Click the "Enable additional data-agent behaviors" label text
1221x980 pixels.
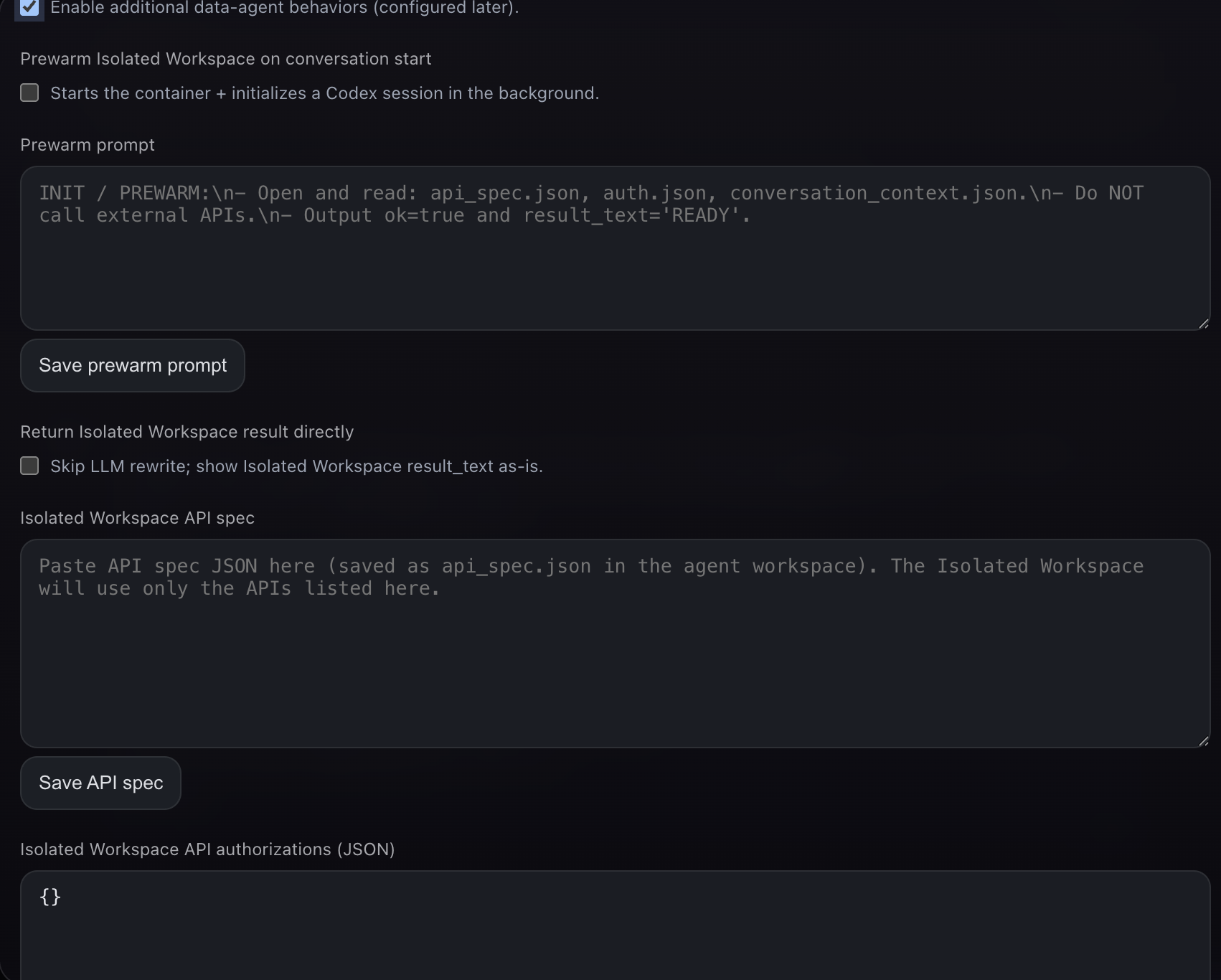(x=285, y=8)
